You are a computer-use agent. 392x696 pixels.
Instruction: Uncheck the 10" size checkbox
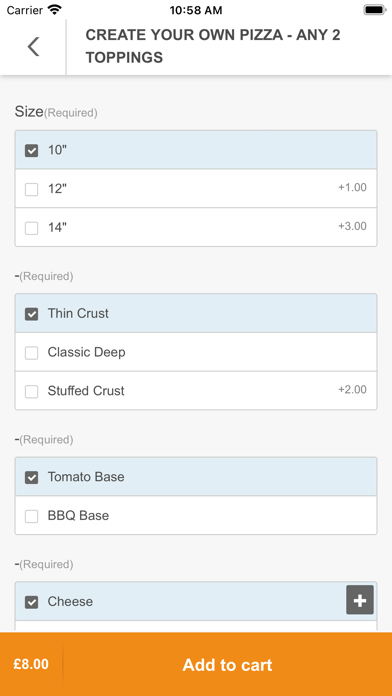click(x=32, y=150)
